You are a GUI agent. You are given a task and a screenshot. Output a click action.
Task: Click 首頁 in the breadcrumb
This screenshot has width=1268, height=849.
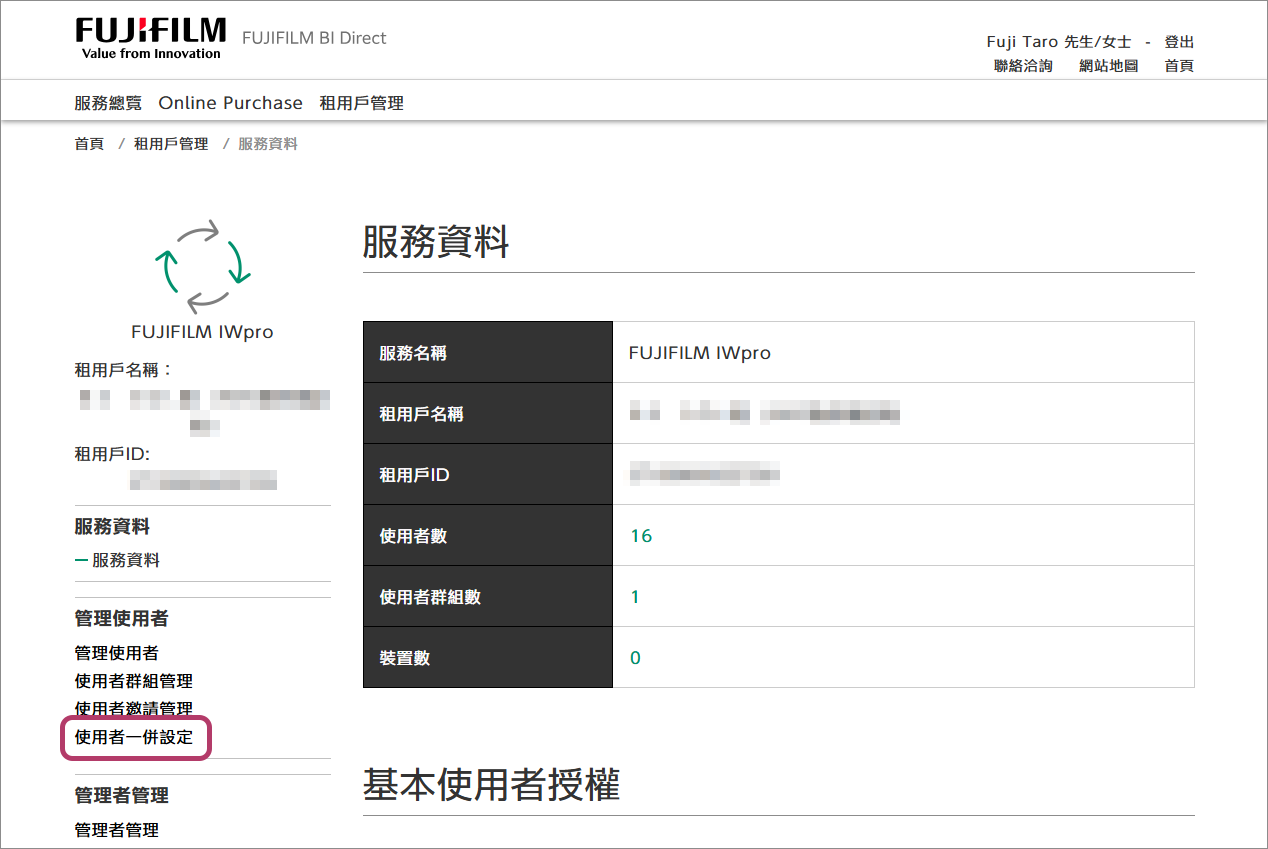[89, 144]
